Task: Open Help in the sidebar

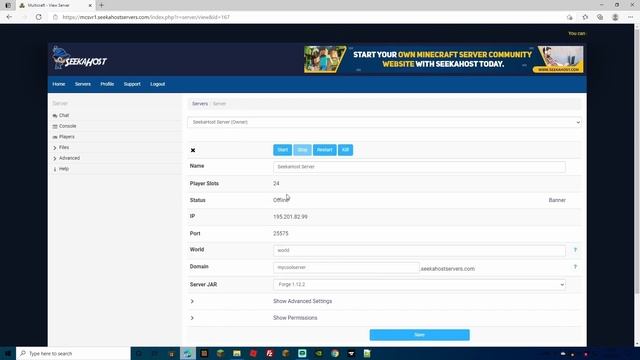Action: coord(64,169)
